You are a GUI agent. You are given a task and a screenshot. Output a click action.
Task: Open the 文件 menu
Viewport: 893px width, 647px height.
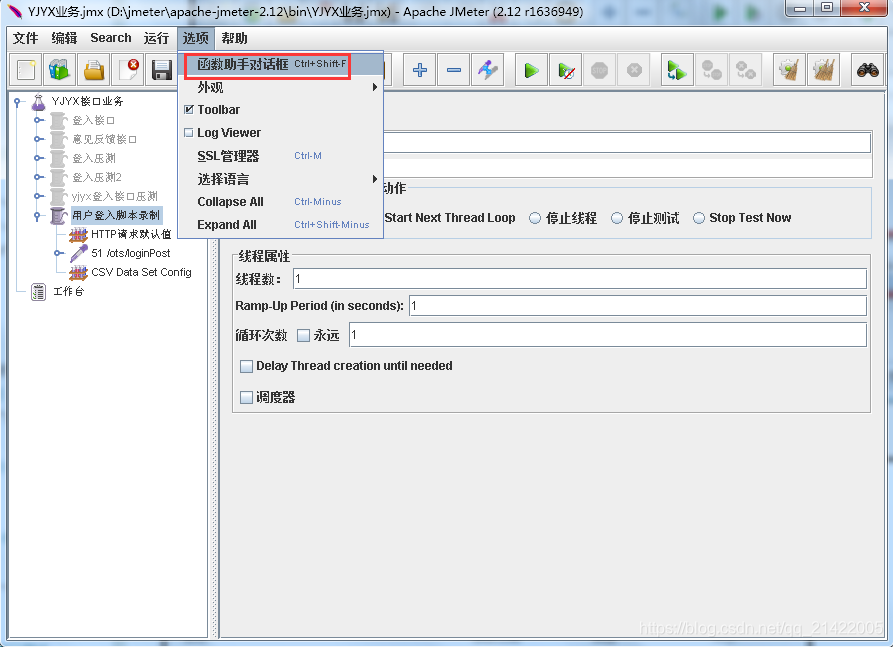[x=26, y=38]
